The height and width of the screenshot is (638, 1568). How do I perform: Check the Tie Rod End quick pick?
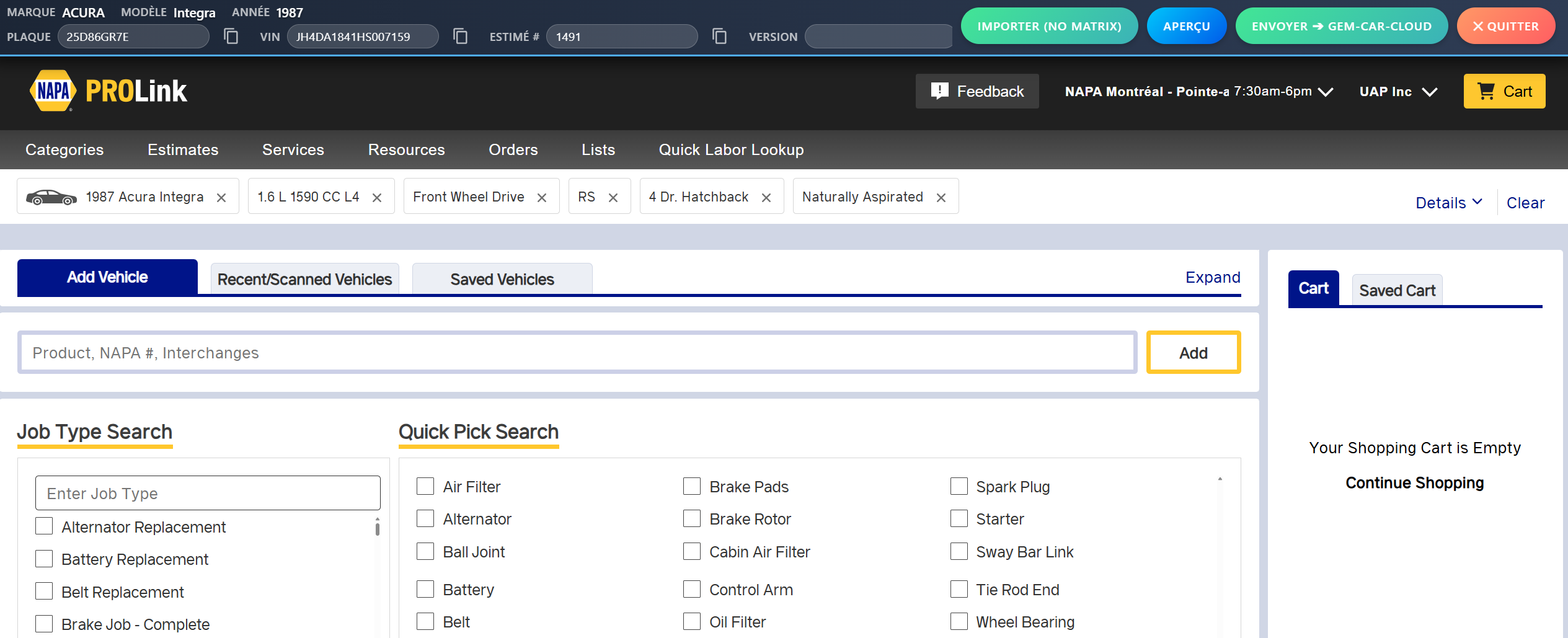(x=959, y=589)
